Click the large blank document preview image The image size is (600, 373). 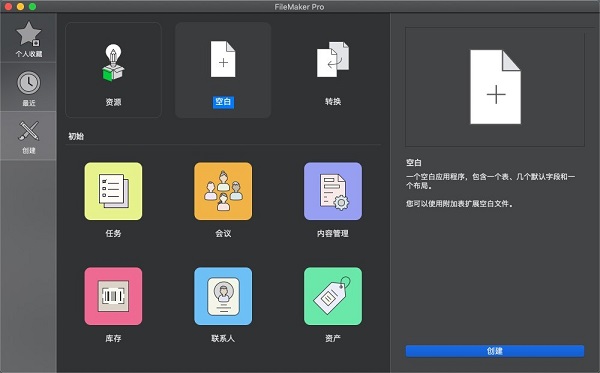click(x=495, y=87)
